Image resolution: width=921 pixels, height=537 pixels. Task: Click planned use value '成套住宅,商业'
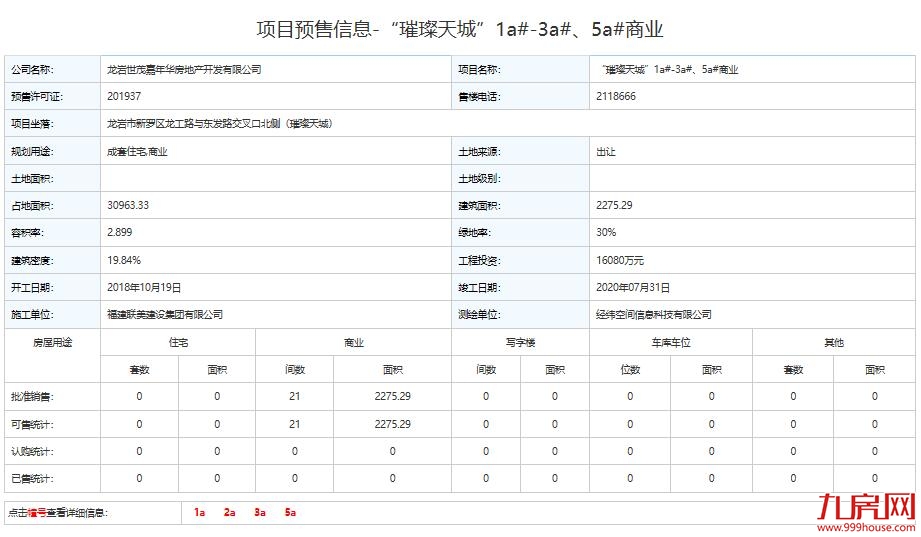coord(137,152)
